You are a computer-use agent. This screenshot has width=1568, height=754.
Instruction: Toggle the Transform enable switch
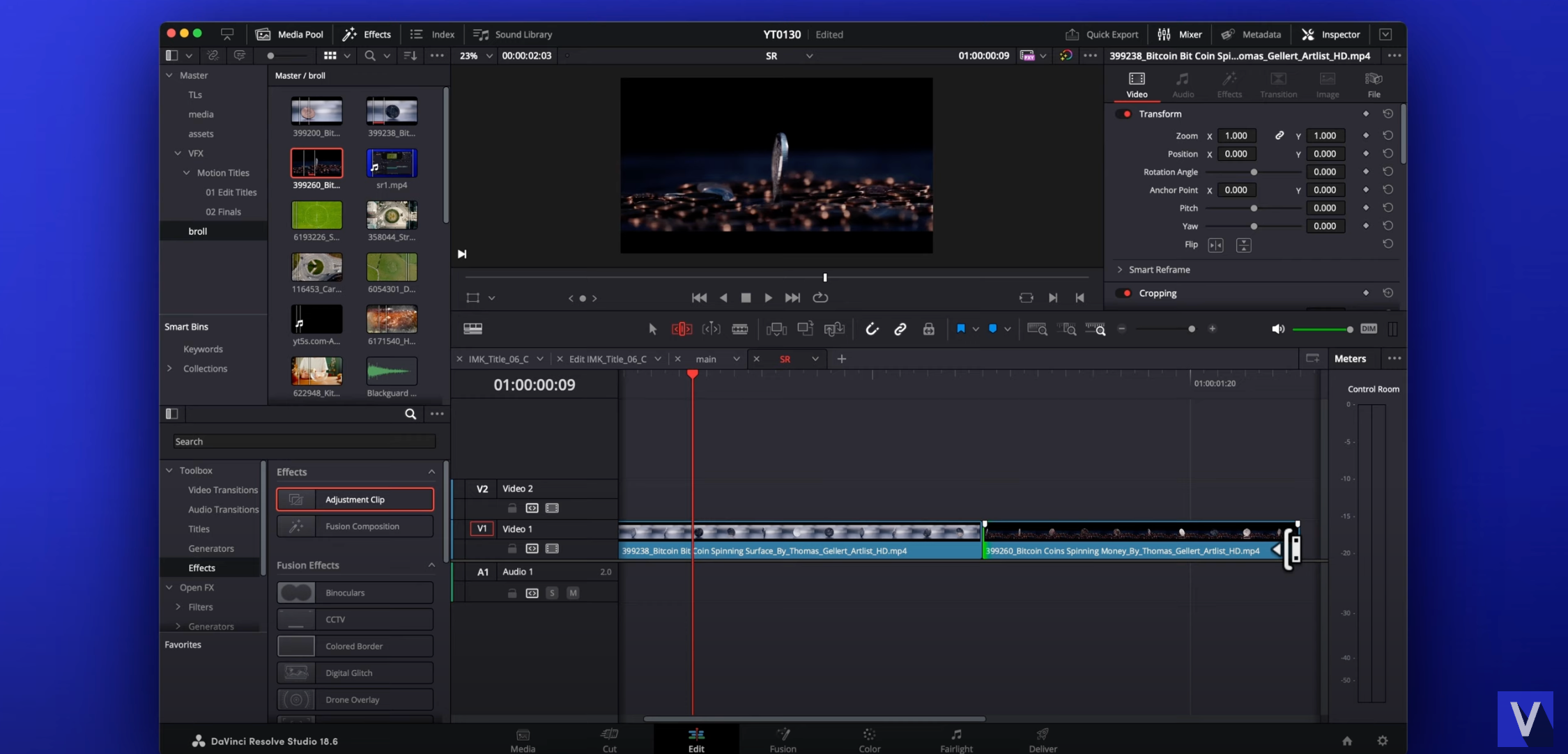click(1123, 114)
